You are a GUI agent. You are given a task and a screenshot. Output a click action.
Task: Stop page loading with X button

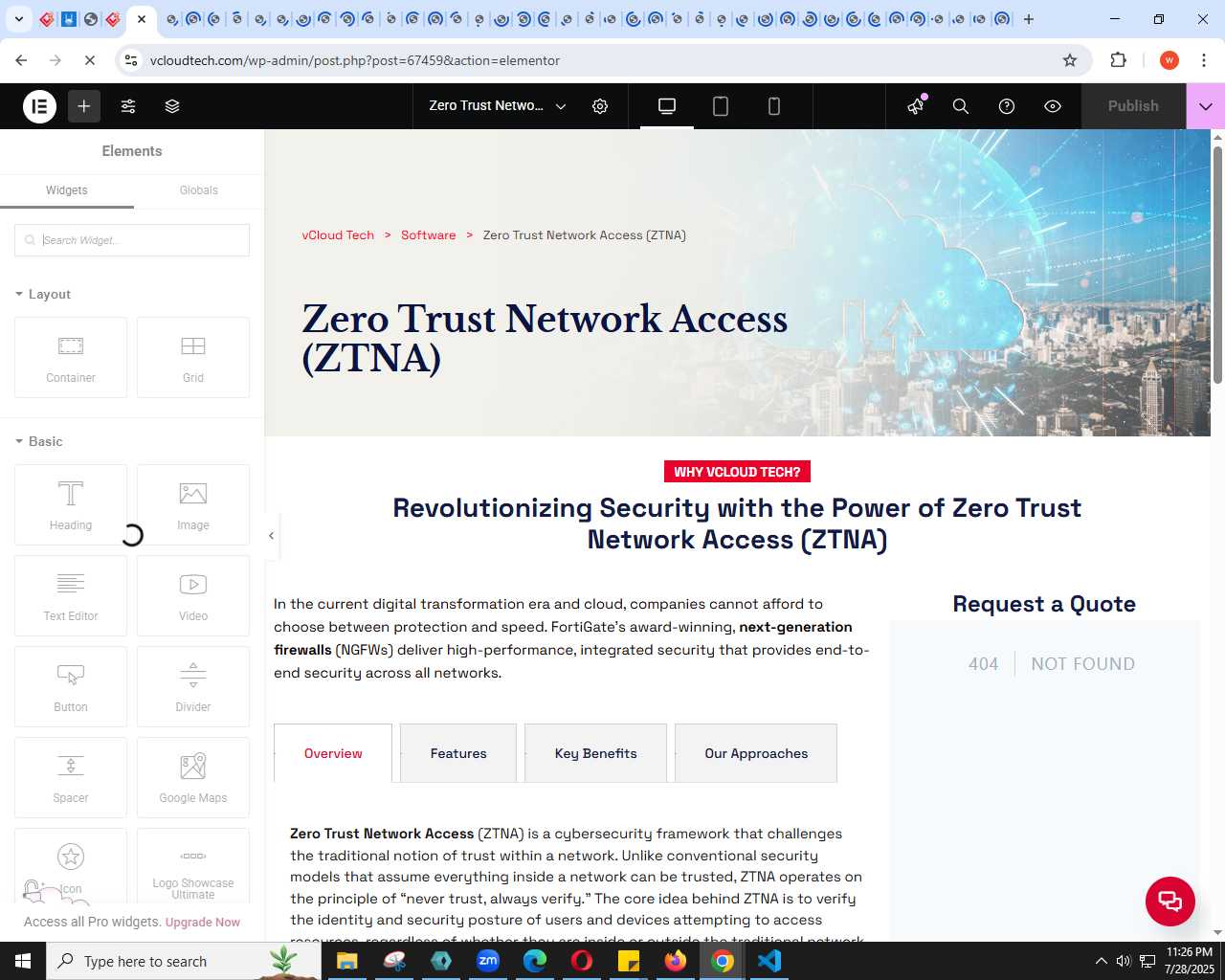90,60
